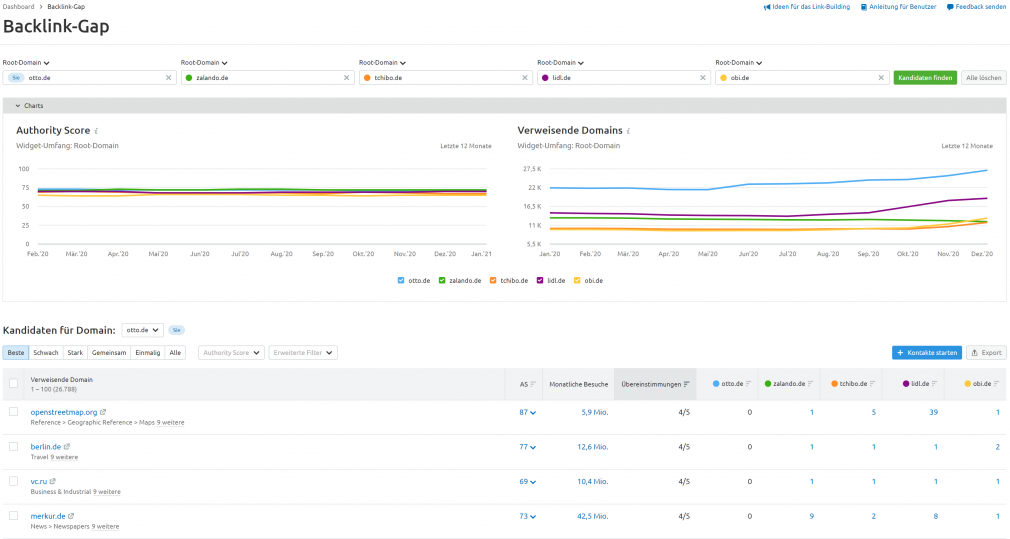
Task: Open Root-Domain dropdown above zalando.de
Action: click(204, 63)
